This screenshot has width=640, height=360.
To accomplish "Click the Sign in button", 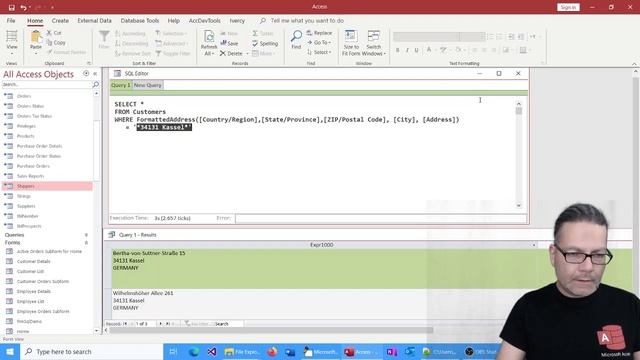I will point(568,7).
